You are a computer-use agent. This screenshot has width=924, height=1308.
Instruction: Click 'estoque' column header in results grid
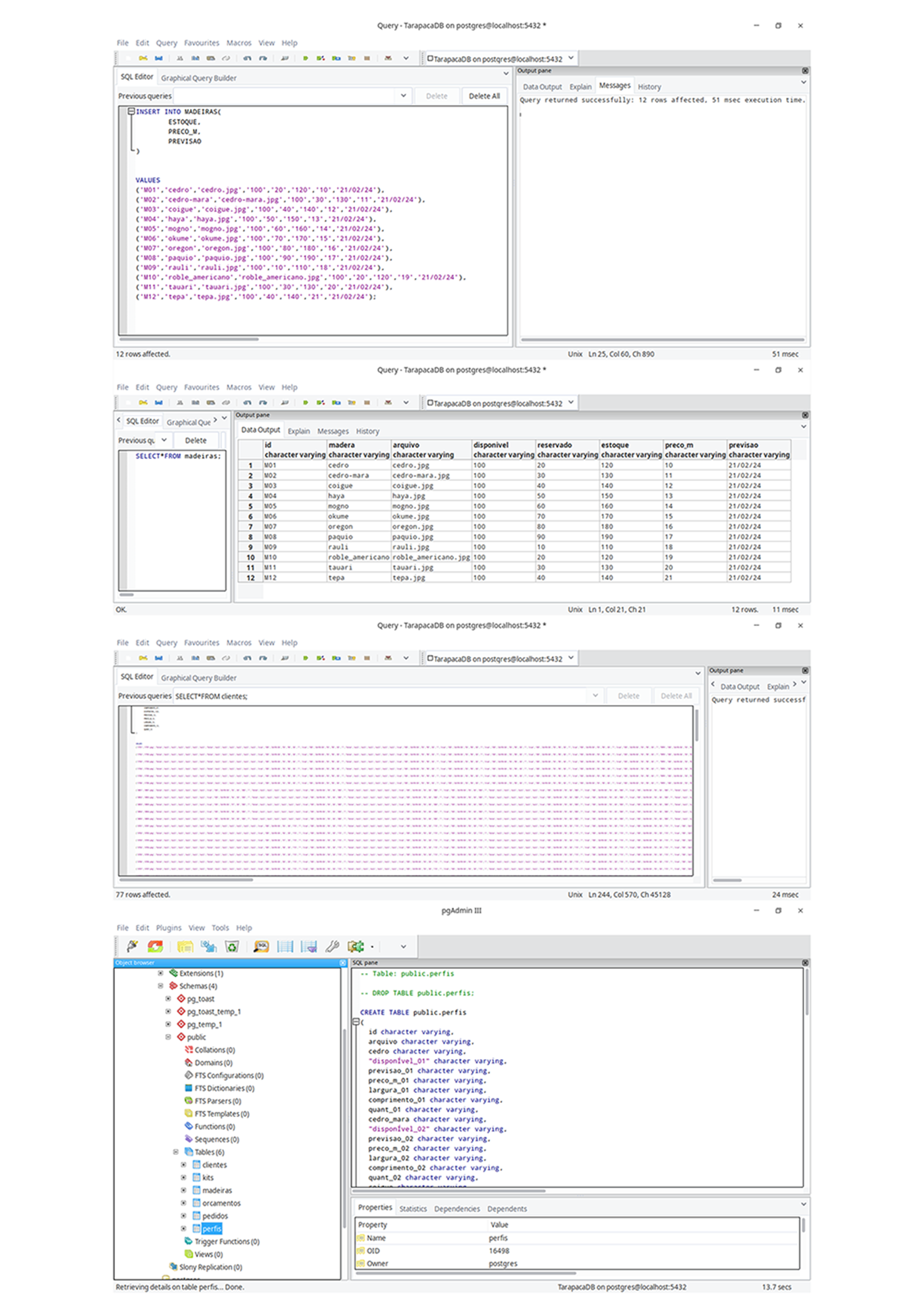tap(631, 449)
